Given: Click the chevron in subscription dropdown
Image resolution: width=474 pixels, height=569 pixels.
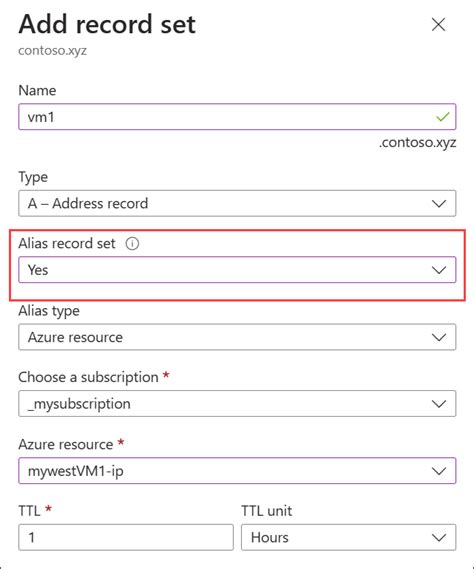Looking at the screenshot, I should 439,404.
